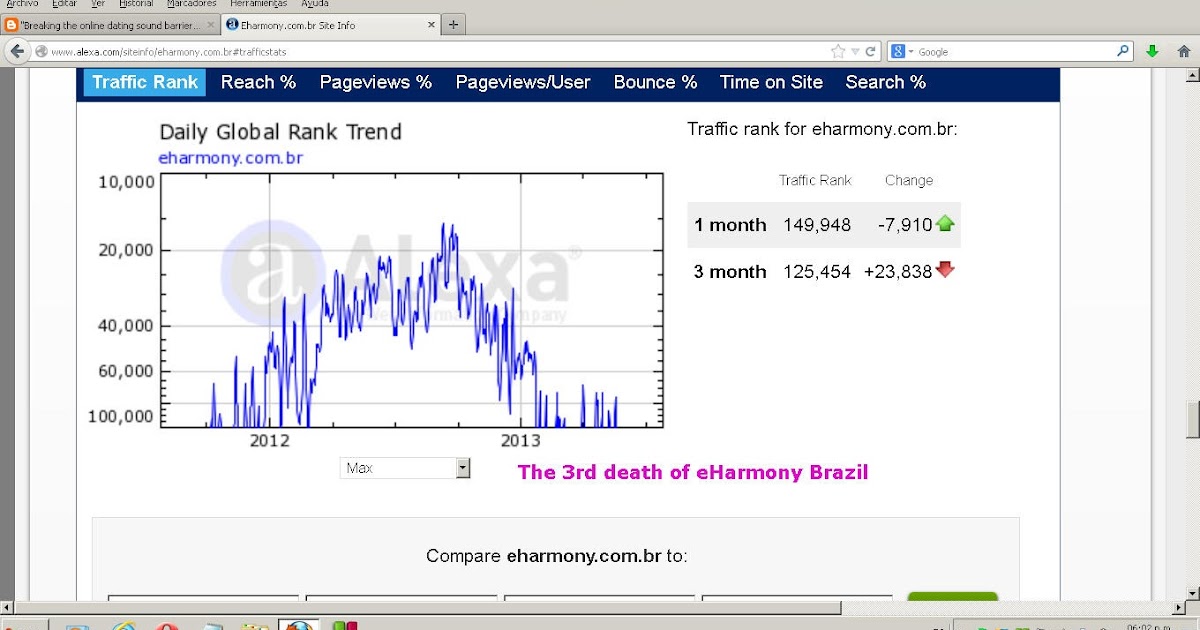1200x630 pixels.
Task: Select the 1 month rank value 149,948
Action: (817, 225)
